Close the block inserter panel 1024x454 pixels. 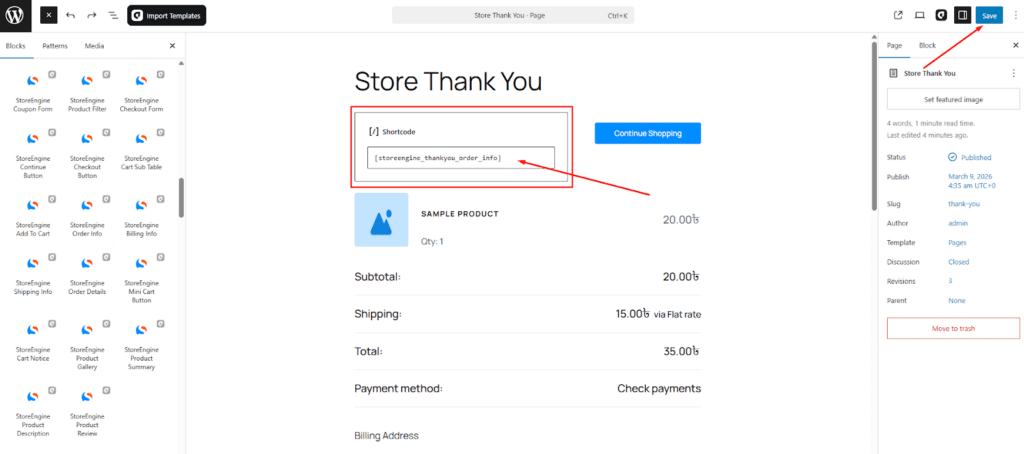[172, 46]
